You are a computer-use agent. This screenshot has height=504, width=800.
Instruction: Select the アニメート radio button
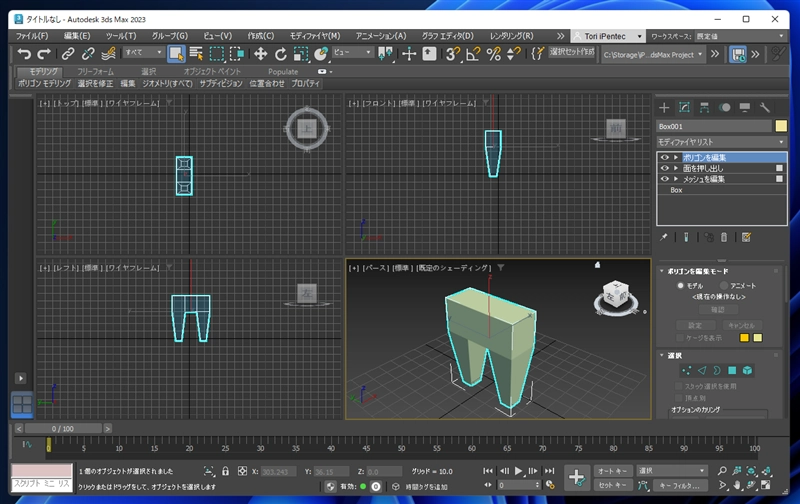723,286
